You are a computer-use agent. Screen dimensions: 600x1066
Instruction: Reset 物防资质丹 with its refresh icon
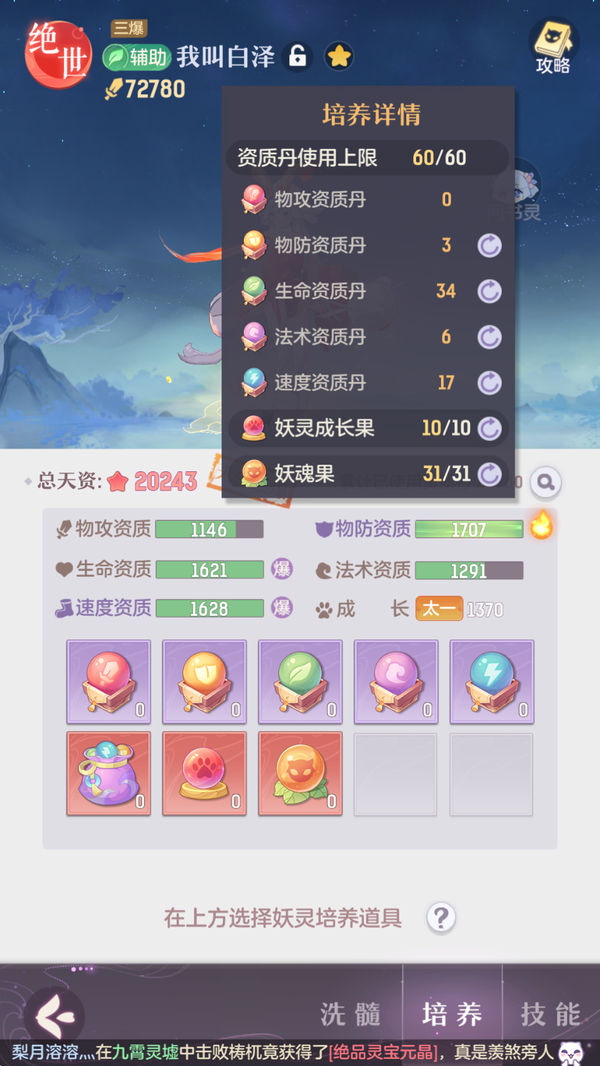[x=489, y=245]
